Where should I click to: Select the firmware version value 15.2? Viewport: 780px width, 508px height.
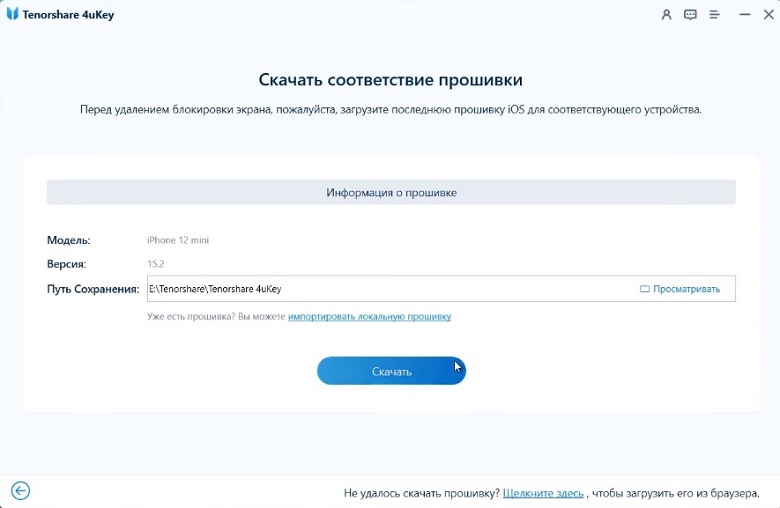(x=156, y=264)
